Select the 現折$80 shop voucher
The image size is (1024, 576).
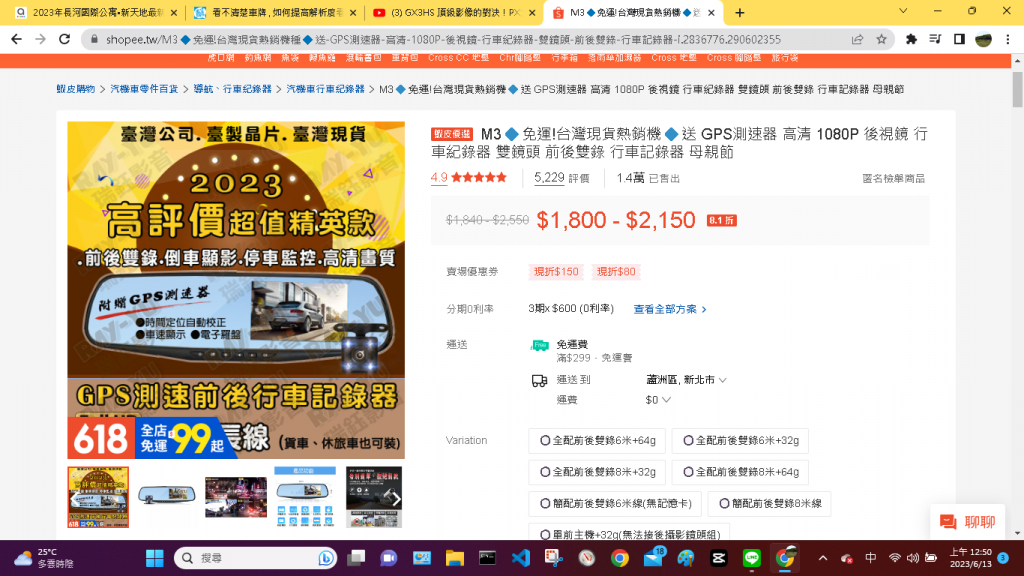[x=616, y=272]
